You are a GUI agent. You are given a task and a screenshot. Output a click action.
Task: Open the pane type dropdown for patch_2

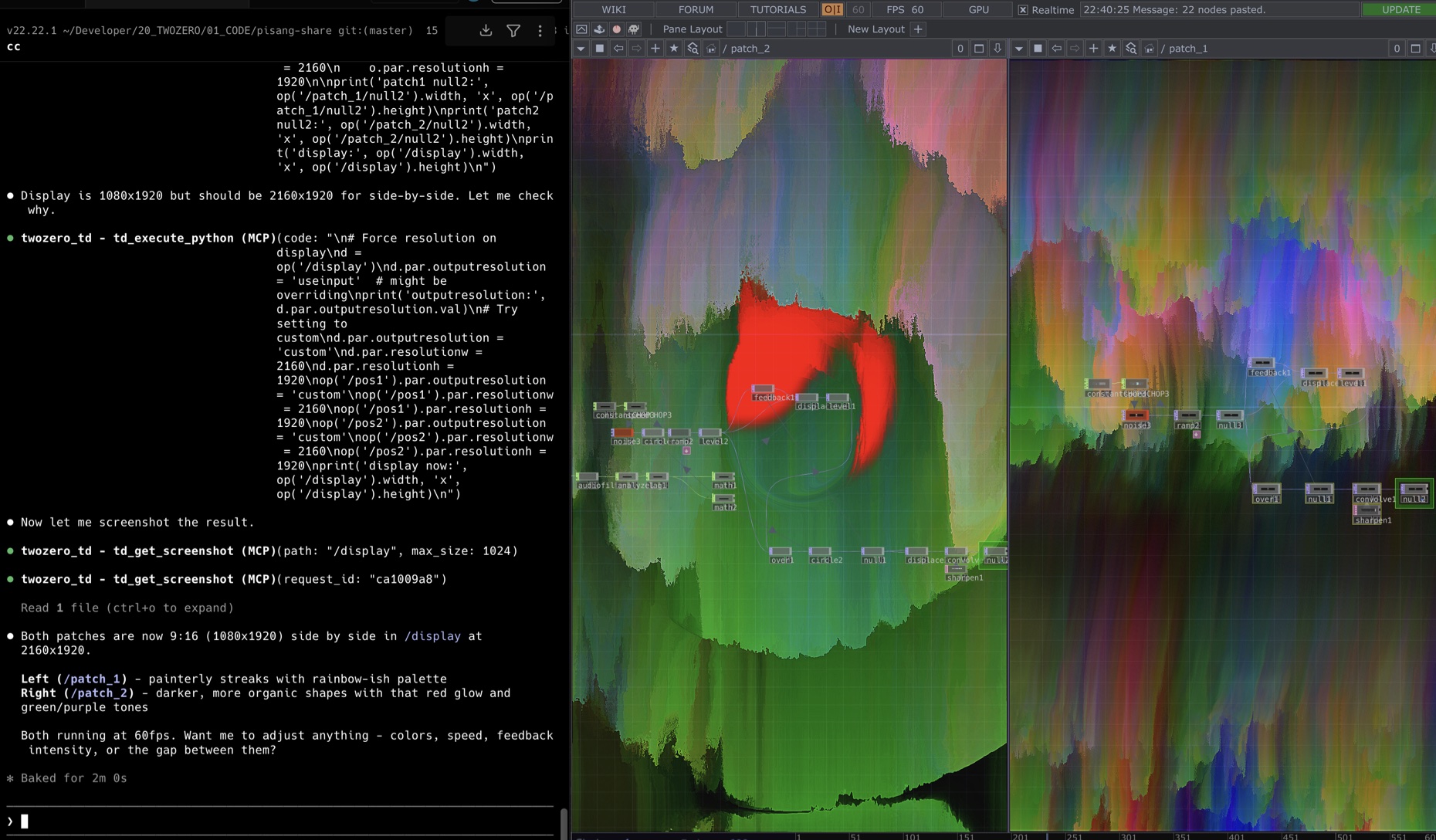pos(580,48)
